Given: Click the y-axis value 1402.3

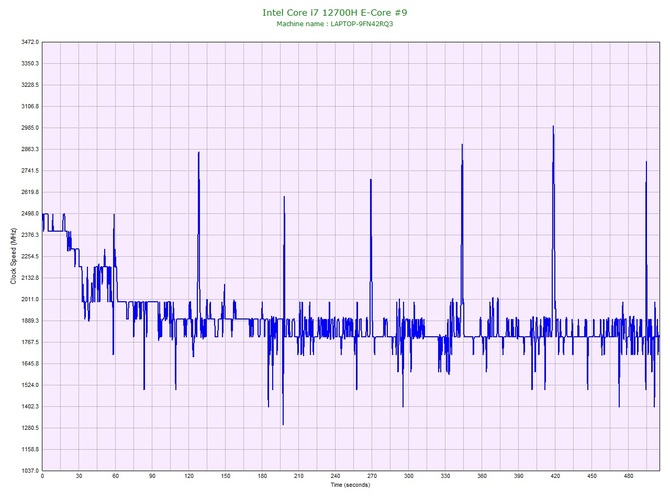Looking at the screenshot, I should (x=30, y=407).
